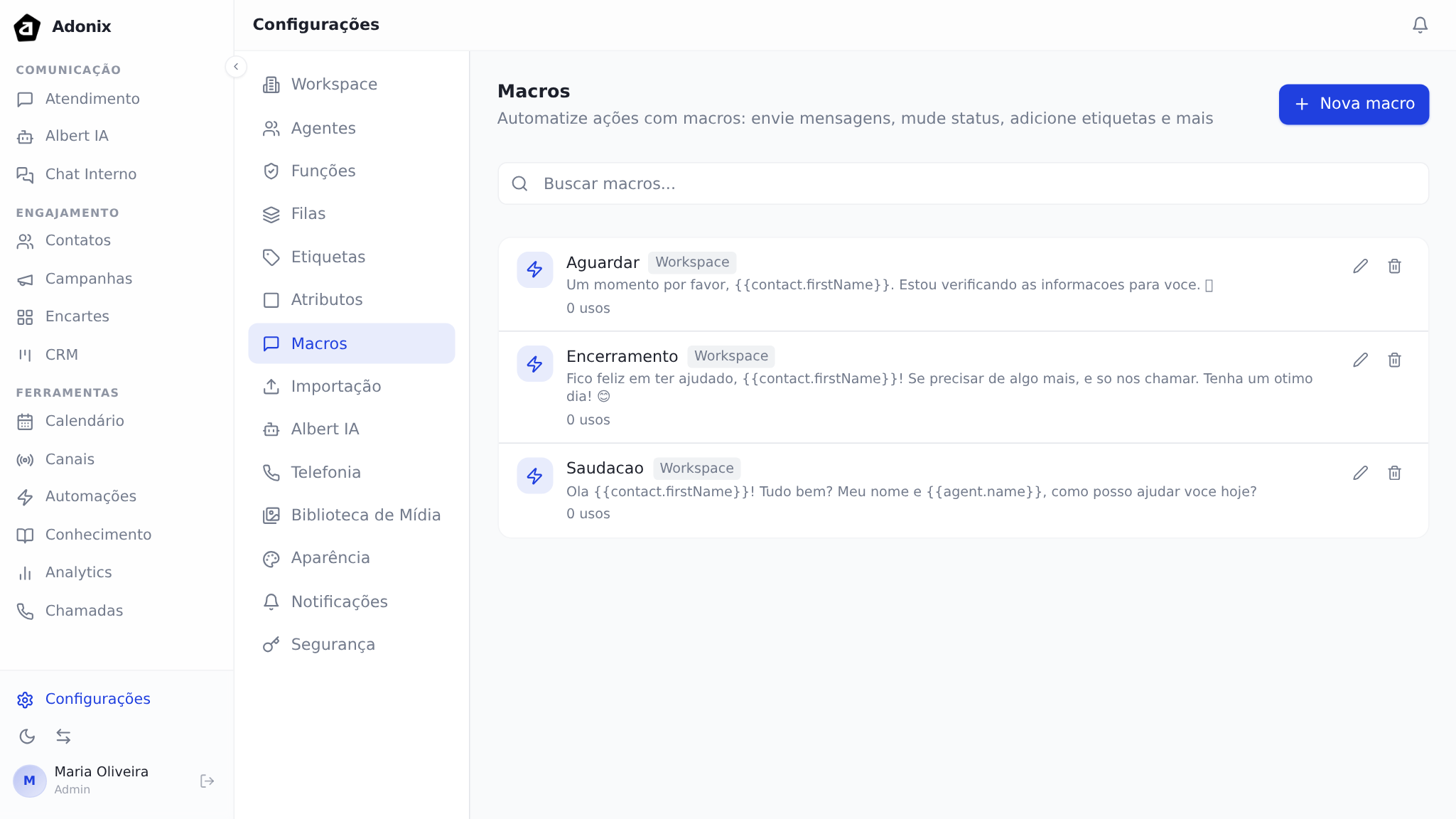Click the notification bell icon

point(1420,24)
